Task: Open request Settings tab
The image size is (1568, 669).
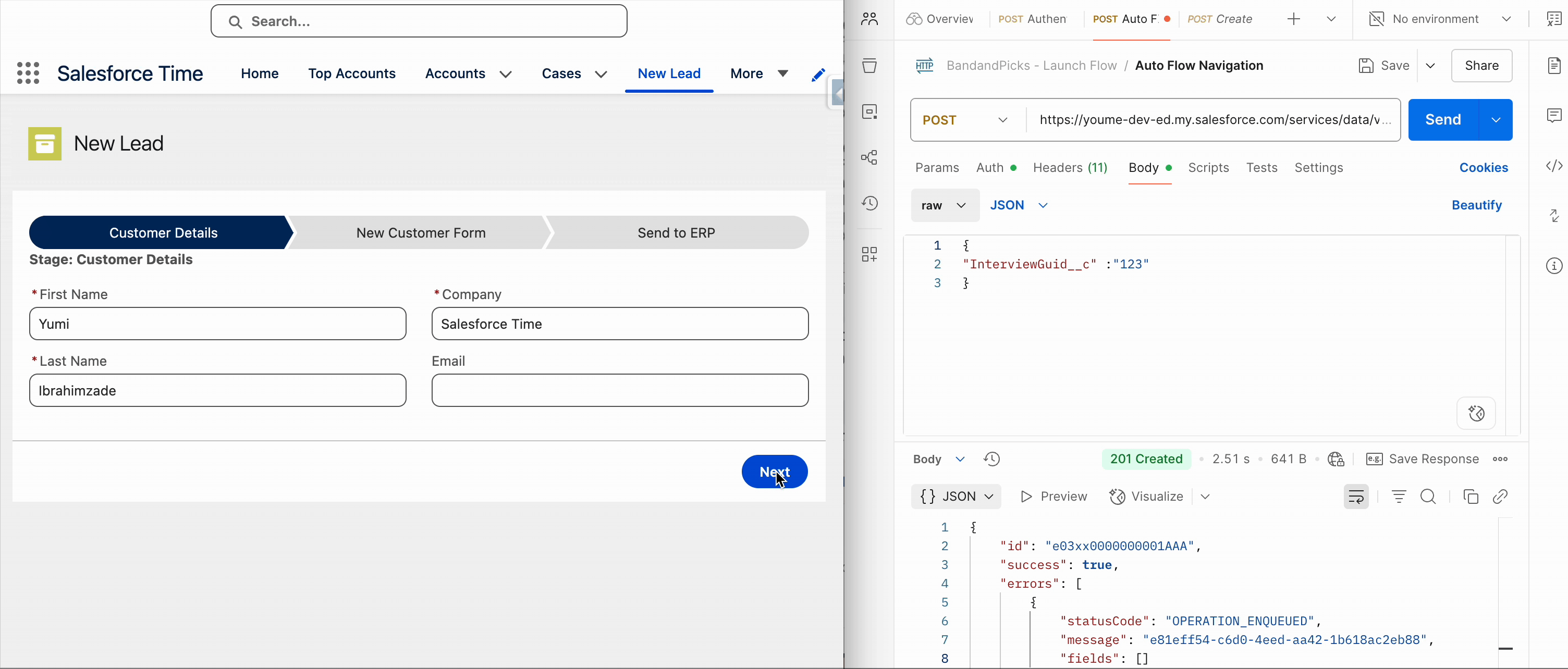Action: 1318,168
